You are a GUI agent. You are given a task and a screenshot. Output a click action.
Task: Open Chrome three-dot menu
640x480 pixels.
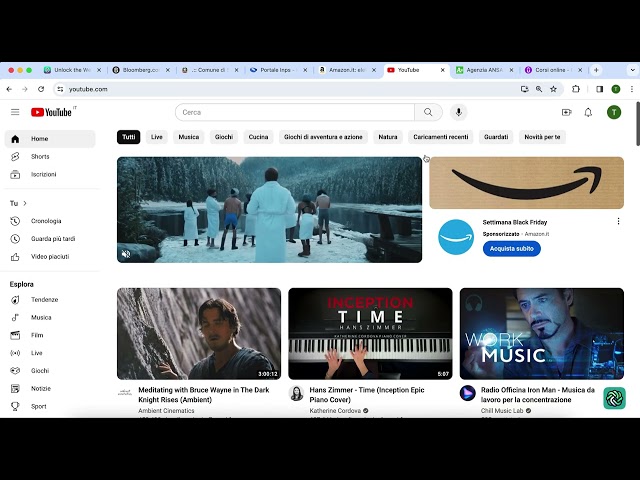pos(631,89)
